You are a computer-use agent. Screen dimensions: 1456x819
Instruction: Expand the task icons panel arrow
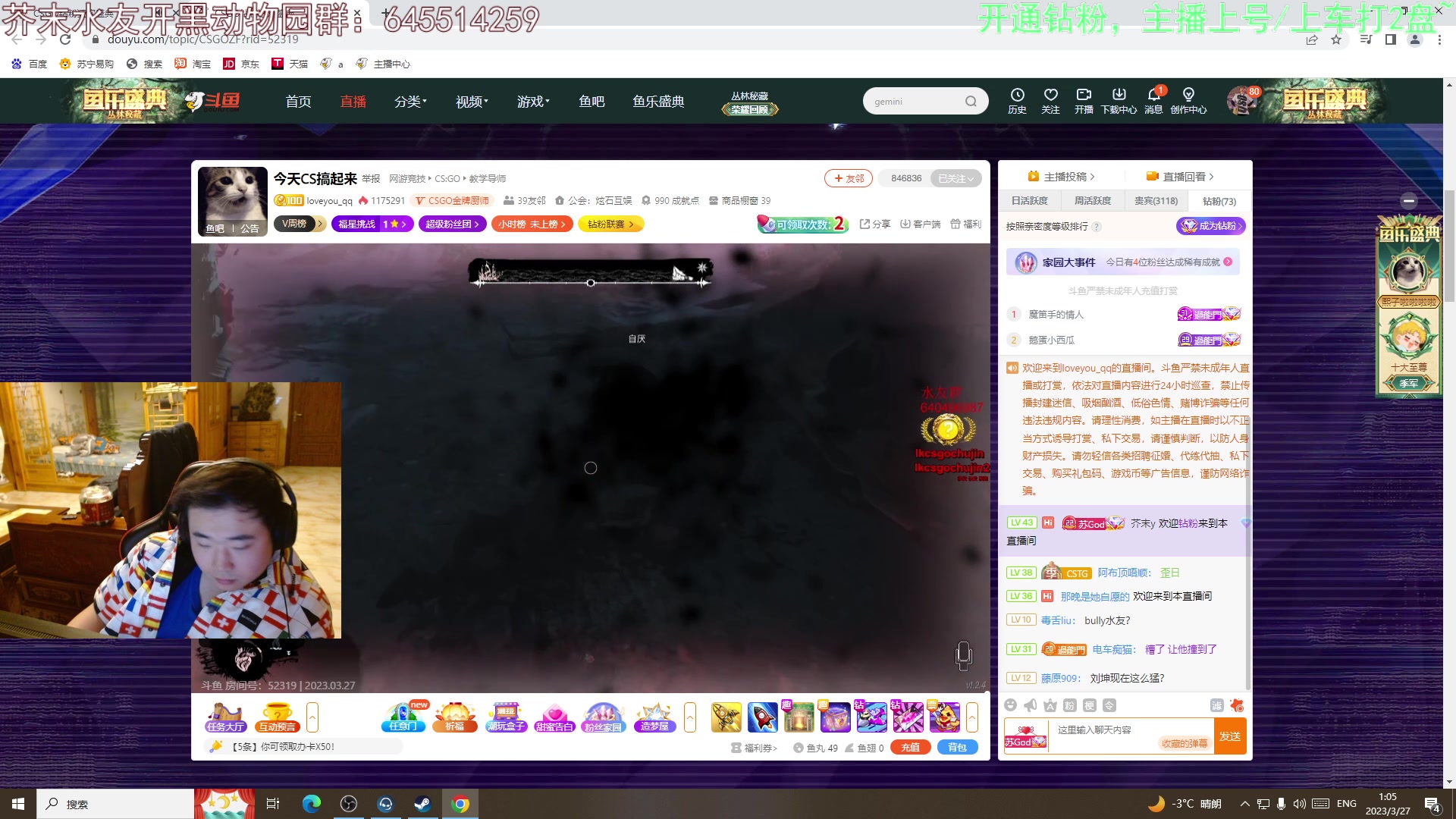point(312,717)
